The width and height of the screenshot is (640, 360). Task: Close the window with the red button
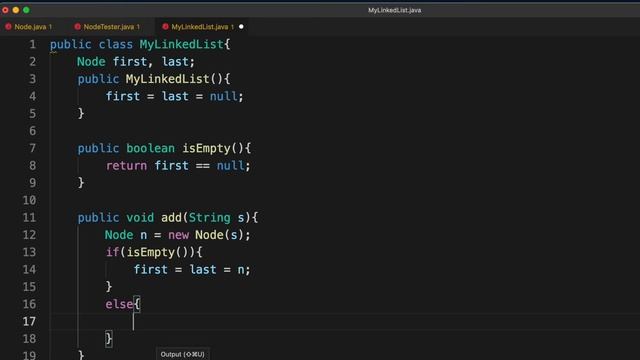coord(5,10)
